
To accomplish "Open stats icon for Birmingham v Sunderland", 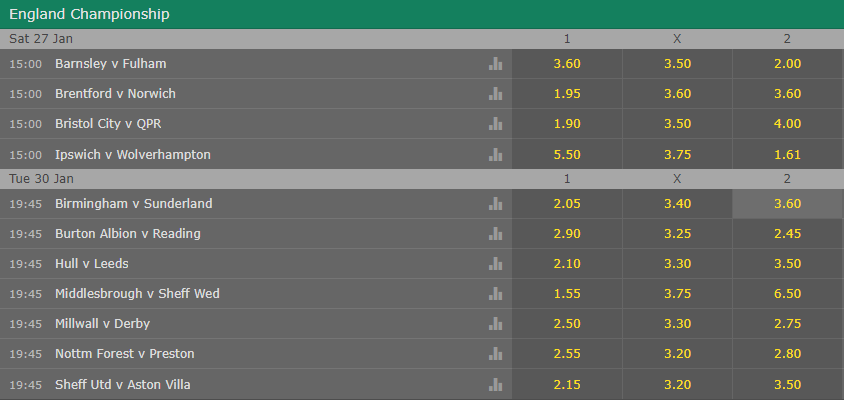I will pos(495,203).
